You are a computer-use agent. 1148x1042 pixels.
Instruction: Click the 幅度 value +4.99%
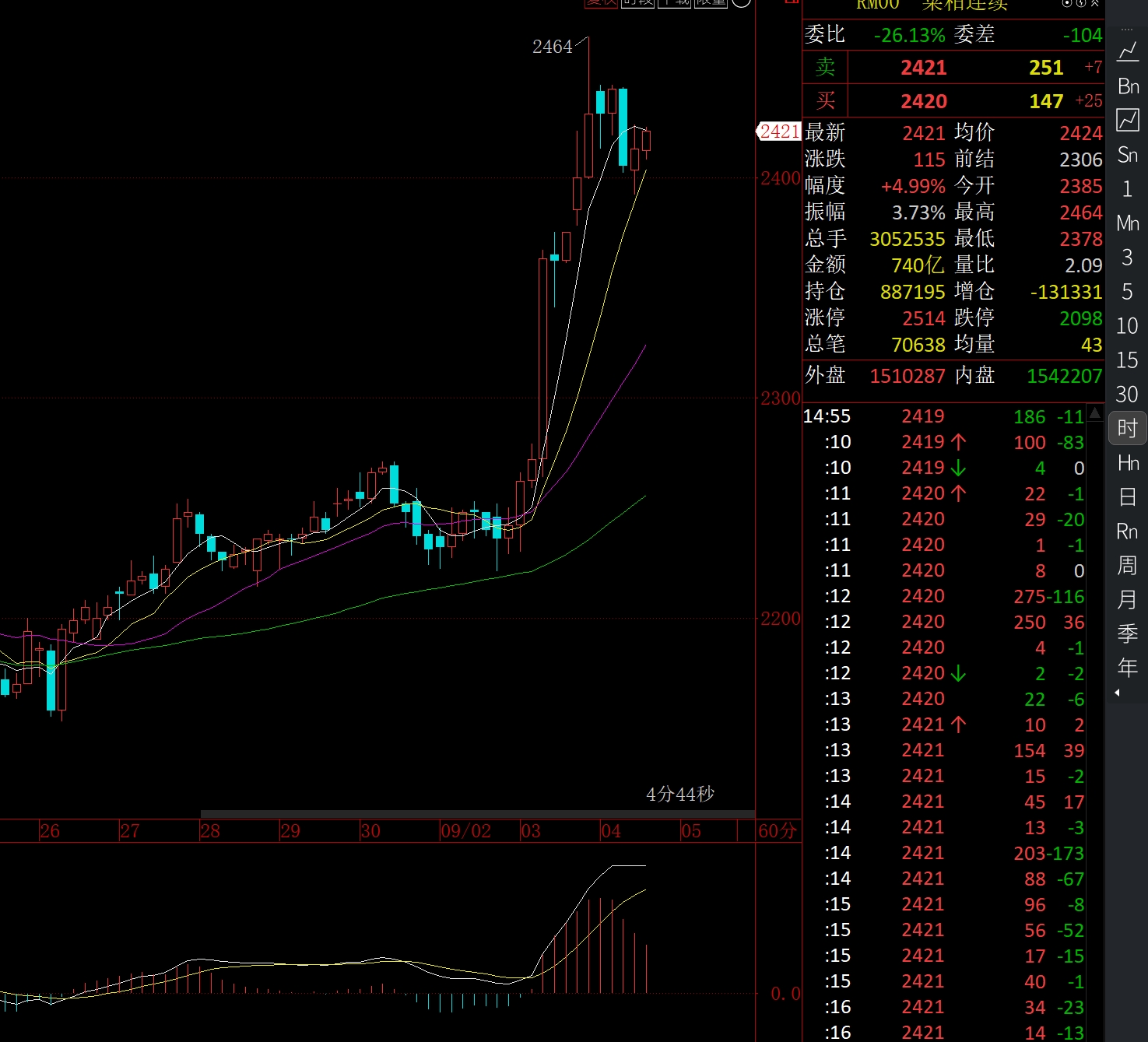(913, 186)
